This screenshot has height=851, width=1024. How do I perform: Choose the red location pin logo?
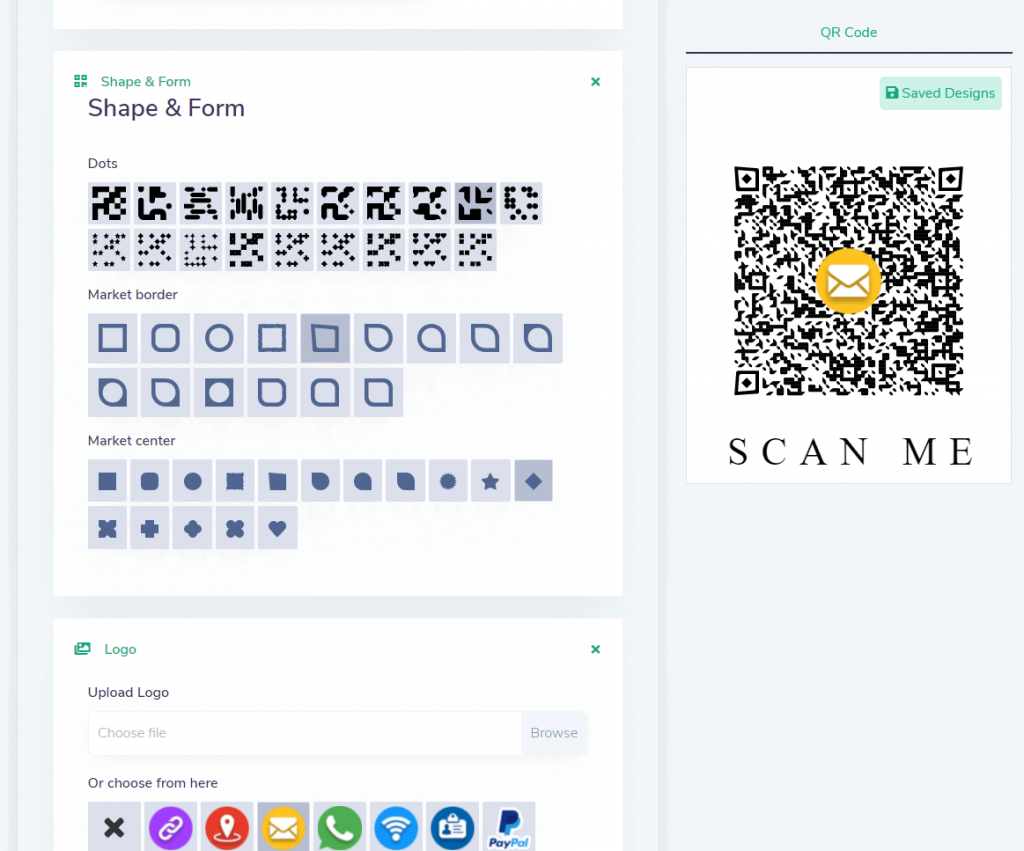[x=227, y=827]
